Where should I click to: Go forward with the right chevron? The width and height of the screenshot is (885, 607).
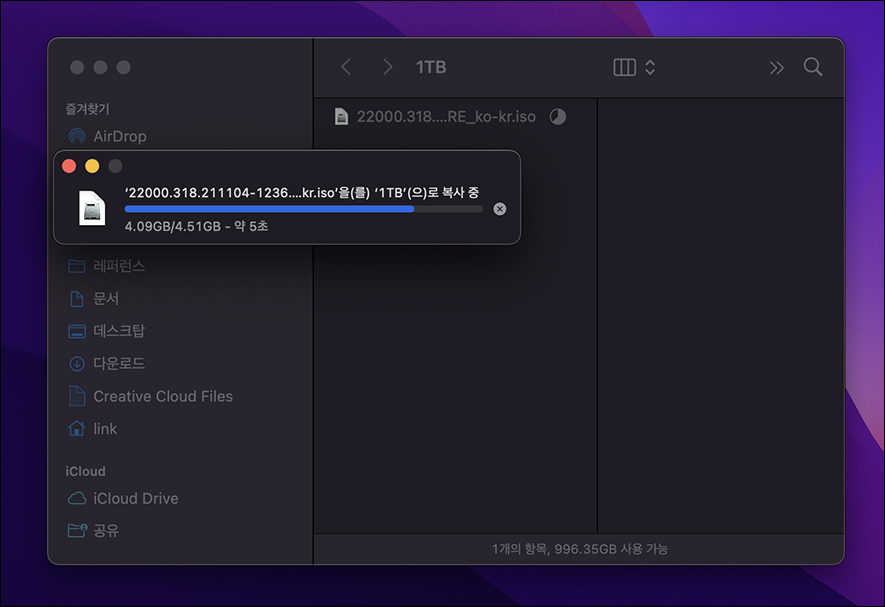point(387,67)
